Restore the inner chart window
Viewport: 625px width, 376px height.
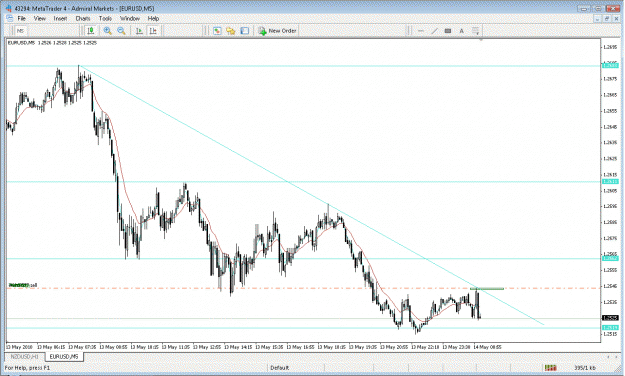coord(607,19)
